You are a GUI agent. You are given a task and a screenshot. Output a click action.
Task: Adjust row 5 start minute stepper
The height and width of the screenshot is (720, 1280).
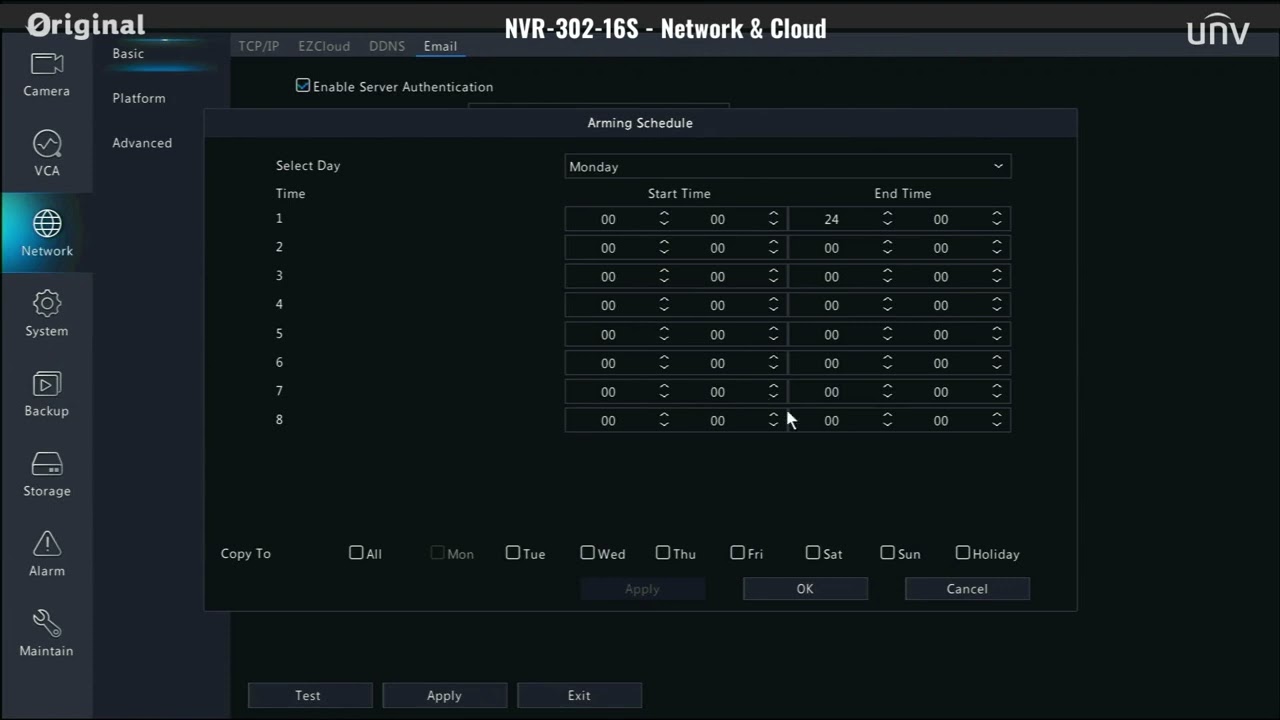773,335
